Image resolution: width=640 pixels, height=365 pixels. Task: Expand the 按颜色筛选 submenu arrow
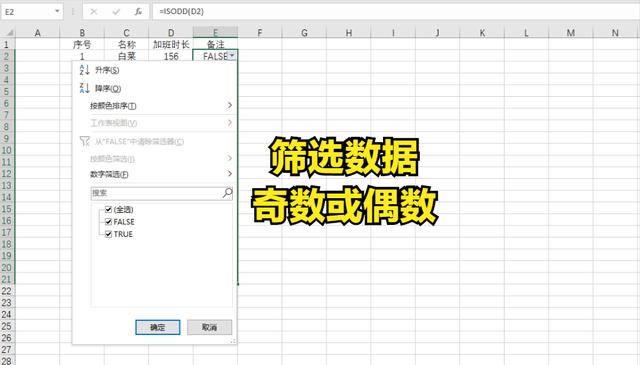(230, 158)
